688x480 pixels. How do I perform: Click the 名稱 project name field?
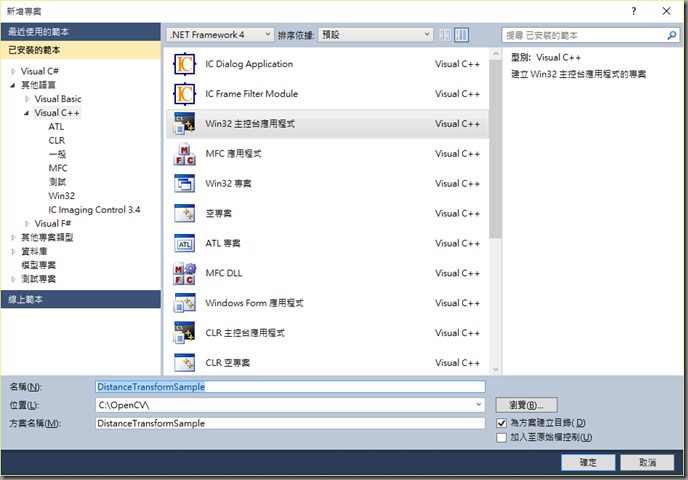pyautogui.click(x=290, y=387)
